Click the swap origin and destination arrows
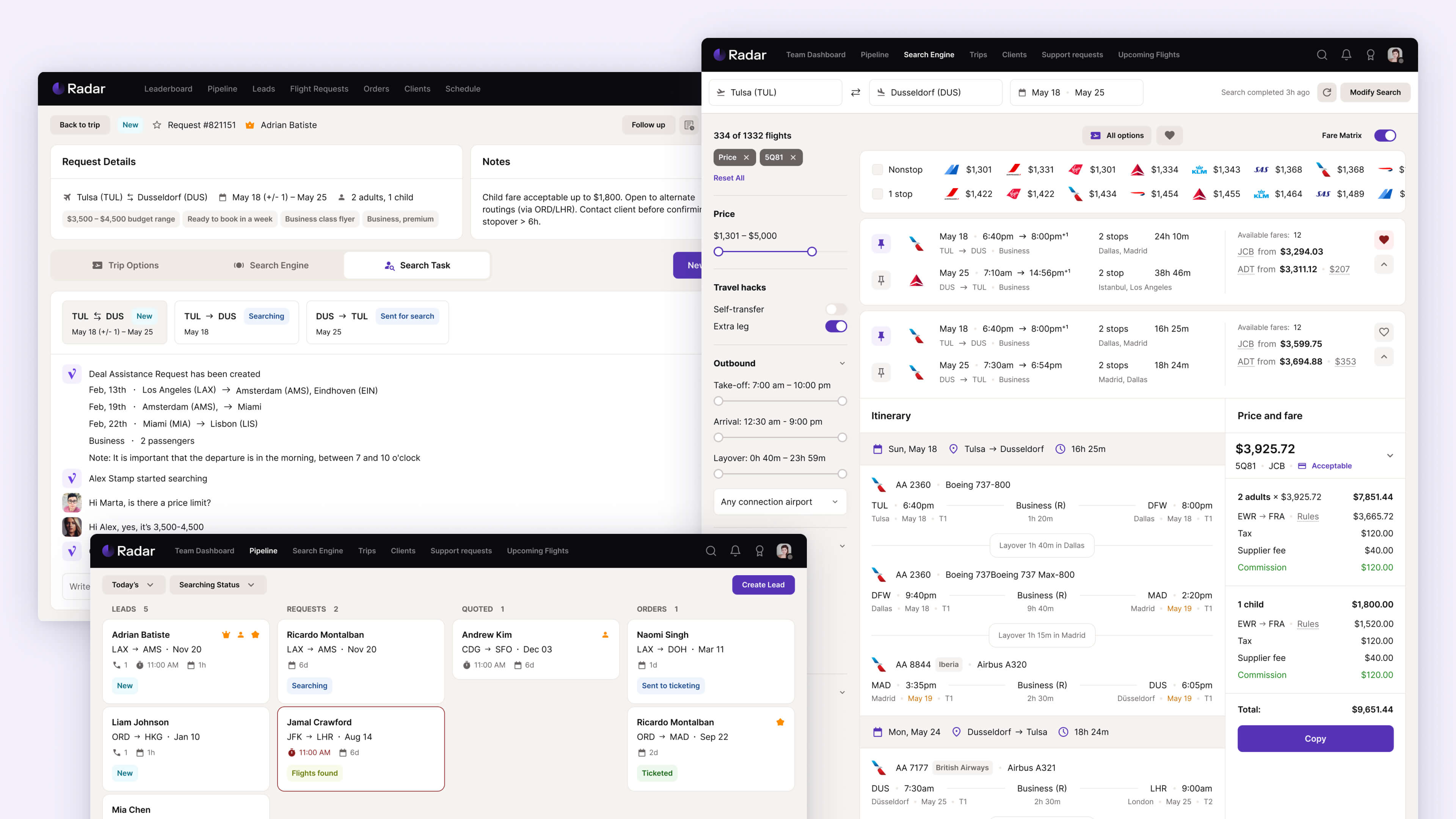1456x819 pixels. (856, 92)
